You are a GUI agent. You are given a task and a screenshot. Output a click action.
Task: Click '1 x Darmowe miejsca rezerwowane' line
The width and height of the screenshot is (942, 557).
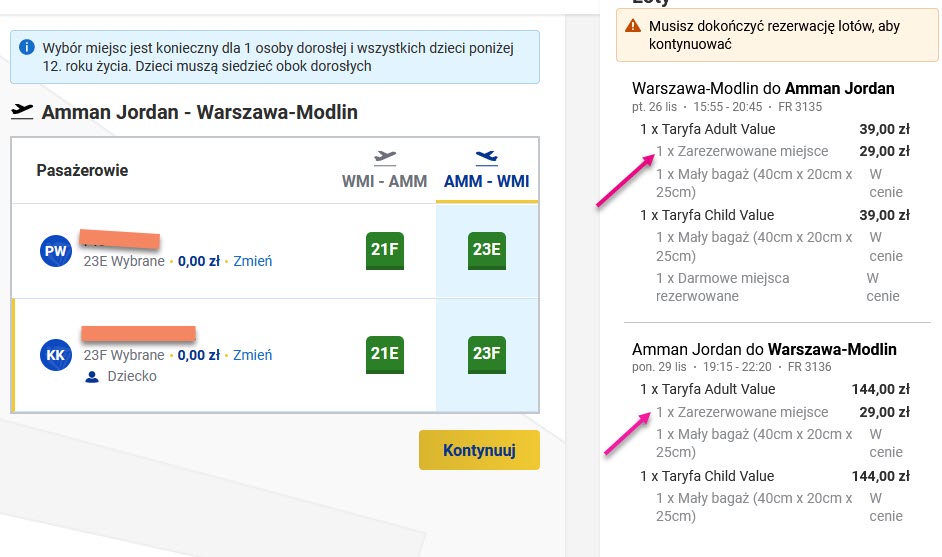pyautogui.click(x=723, y=287)
